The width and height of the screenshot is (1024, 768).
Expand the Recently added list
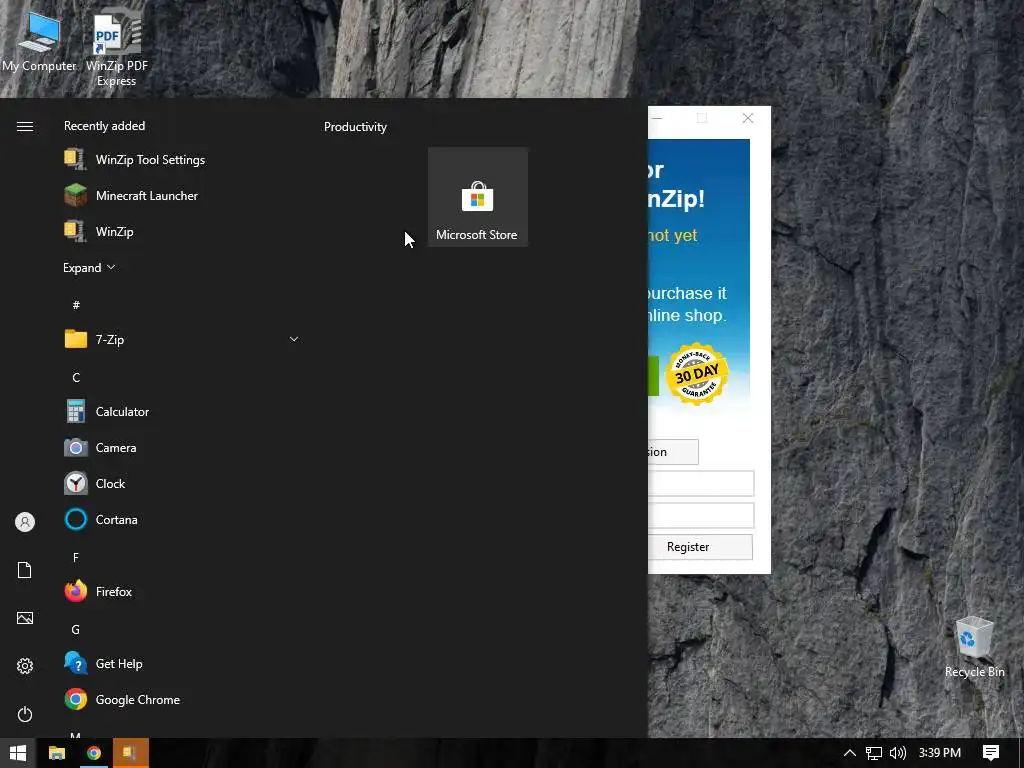pos(89,268)
